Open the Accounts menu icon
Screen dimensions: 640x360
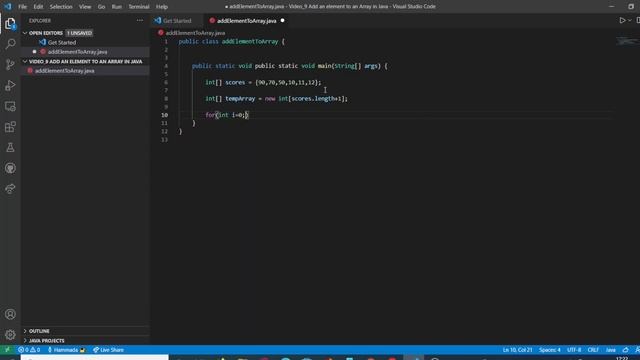10,314
